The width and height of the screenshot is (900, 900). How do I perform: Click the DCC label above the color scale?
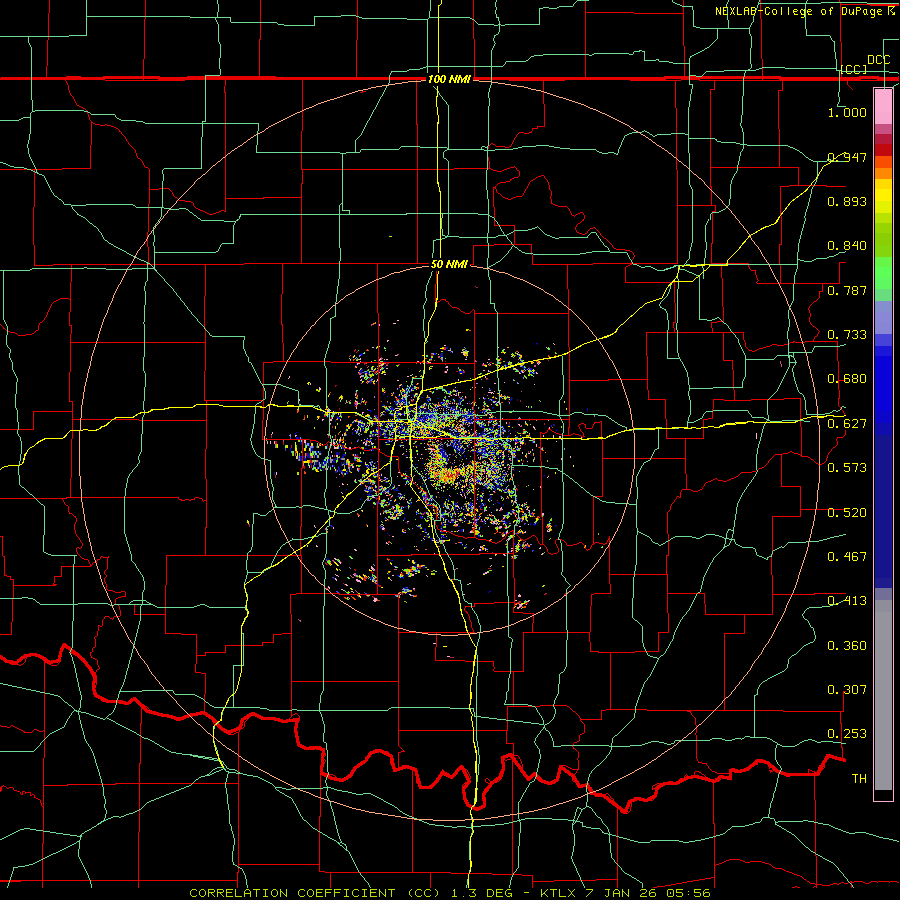point(878,60)
